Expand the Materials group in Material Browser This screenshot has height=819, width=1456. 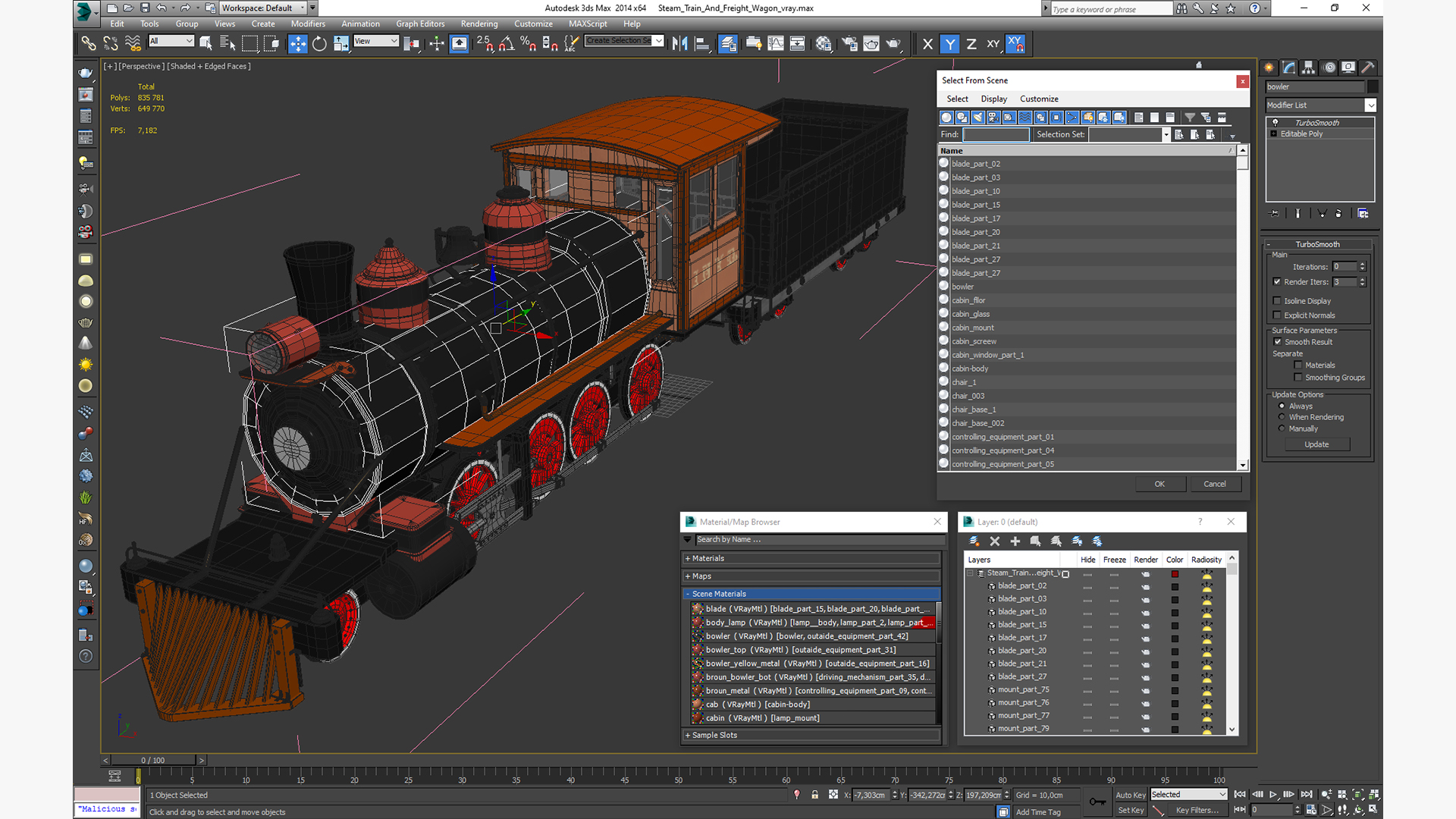811,558
